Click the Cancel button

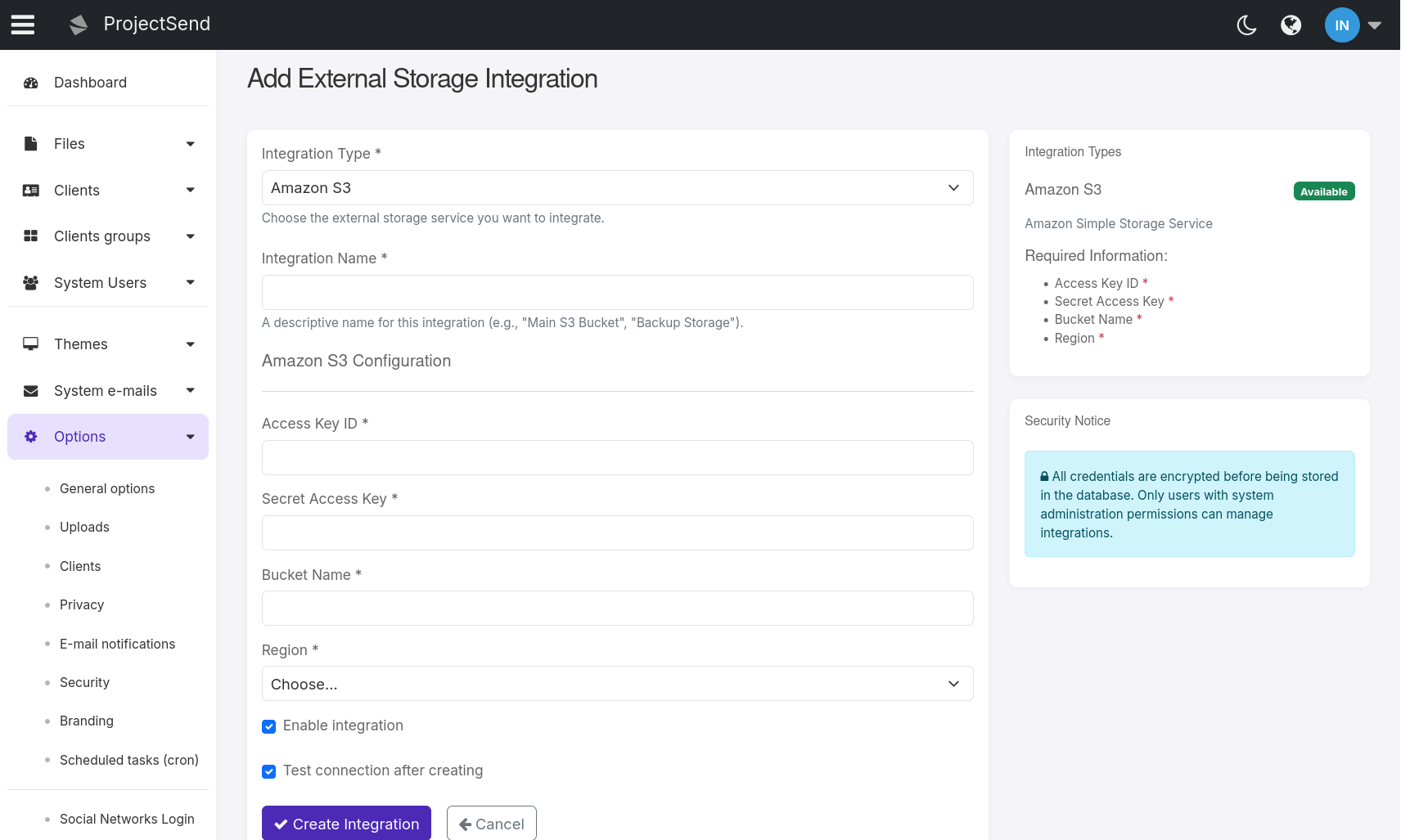tap(491, 823)
